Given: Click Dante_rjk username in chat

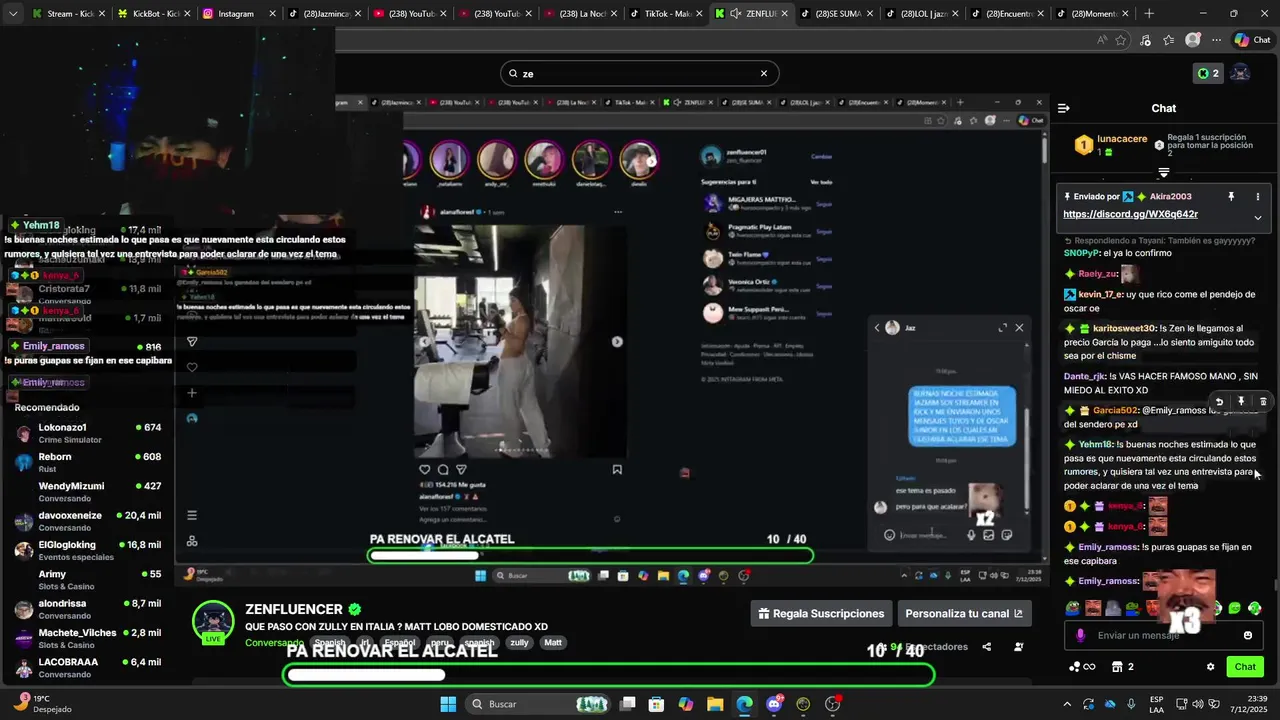Looking at the screenshot, I should pyautogui.click(x=1084, y=376).
